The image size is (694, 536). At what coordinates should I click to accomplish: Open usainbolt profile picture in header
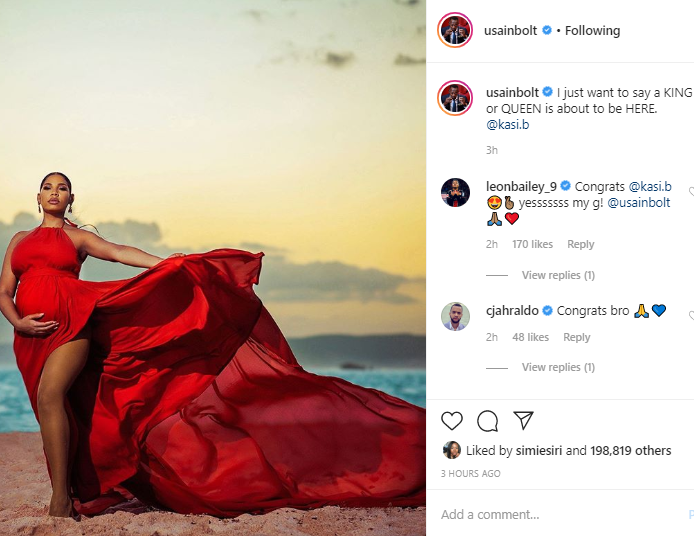[455, 30]
